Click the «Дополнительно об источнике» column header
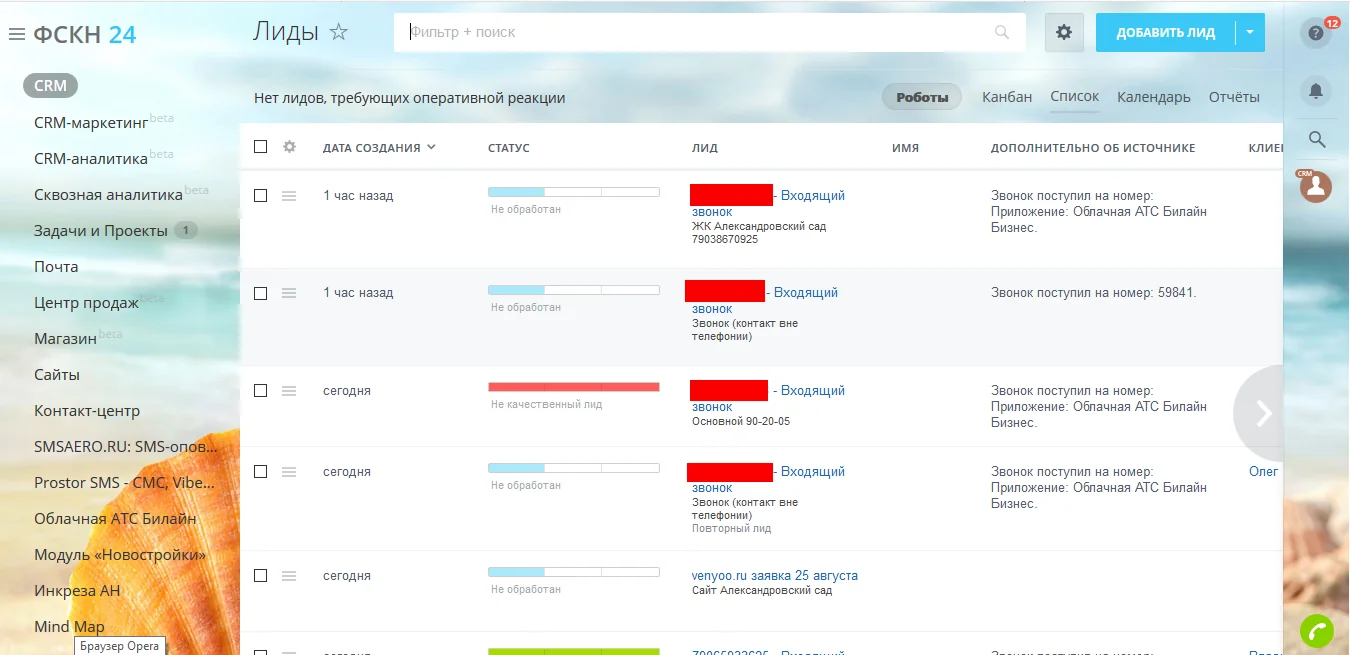 pos(1093,147)
